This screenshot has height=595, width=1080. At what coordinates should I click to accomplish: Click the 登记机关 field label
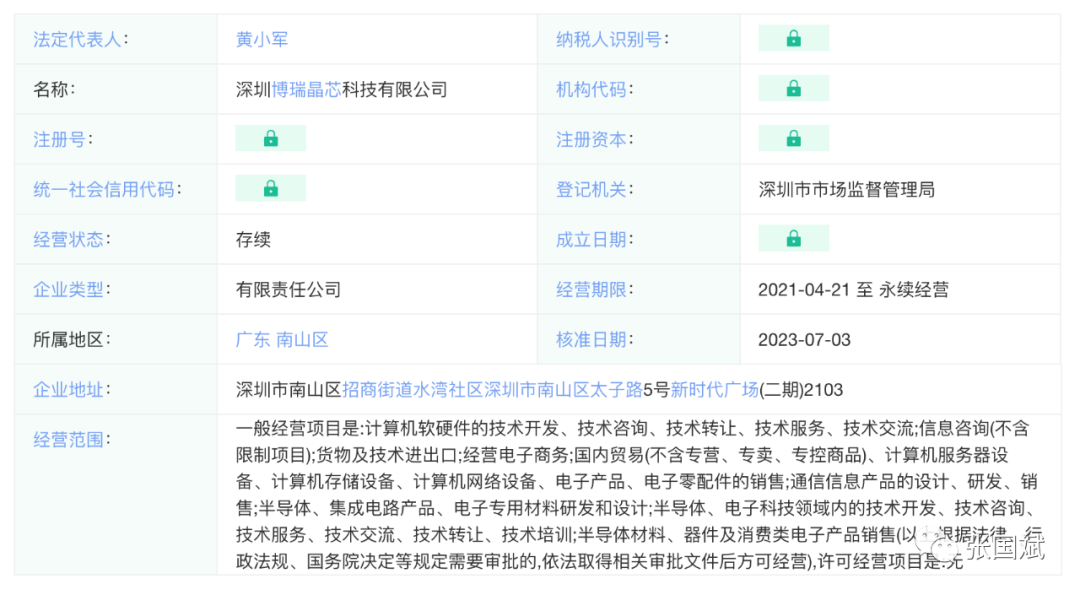(591, 189)
